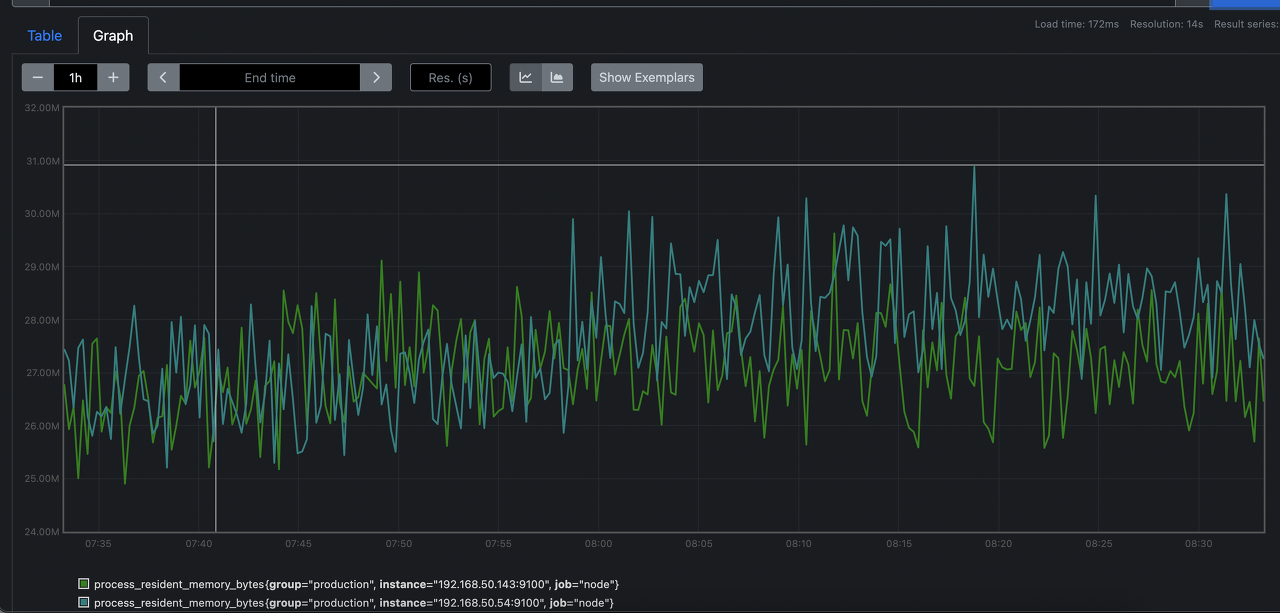Click the 08:30 time axis label
Screen dimensions: 1280x613
[1198, 544]
